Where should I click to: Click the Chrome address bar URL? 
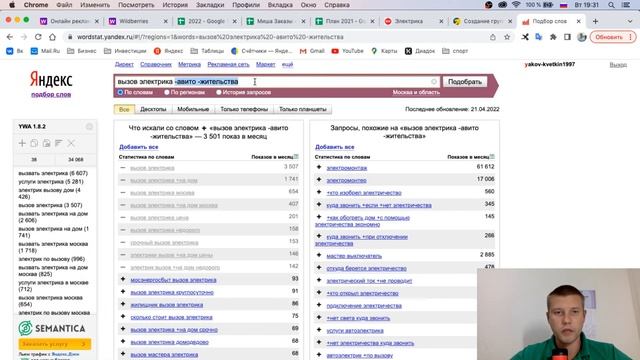(210, 37)
